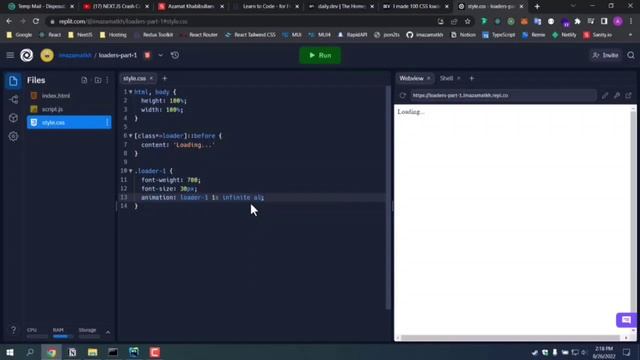Switch to NEXT.JS Crash Course browser tab
The width and height of the screenshot is (640, 360).
tap(116, 7)
